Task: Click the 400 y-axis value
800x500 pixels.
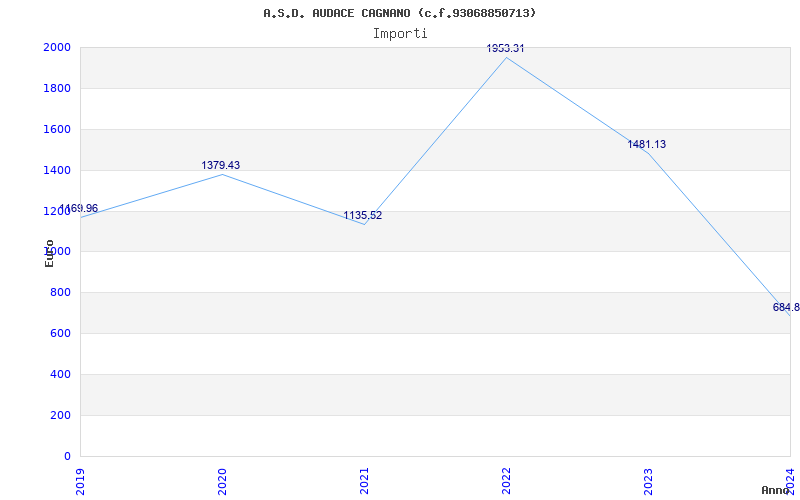Action: pyautogui.click(x=60, y=374)
